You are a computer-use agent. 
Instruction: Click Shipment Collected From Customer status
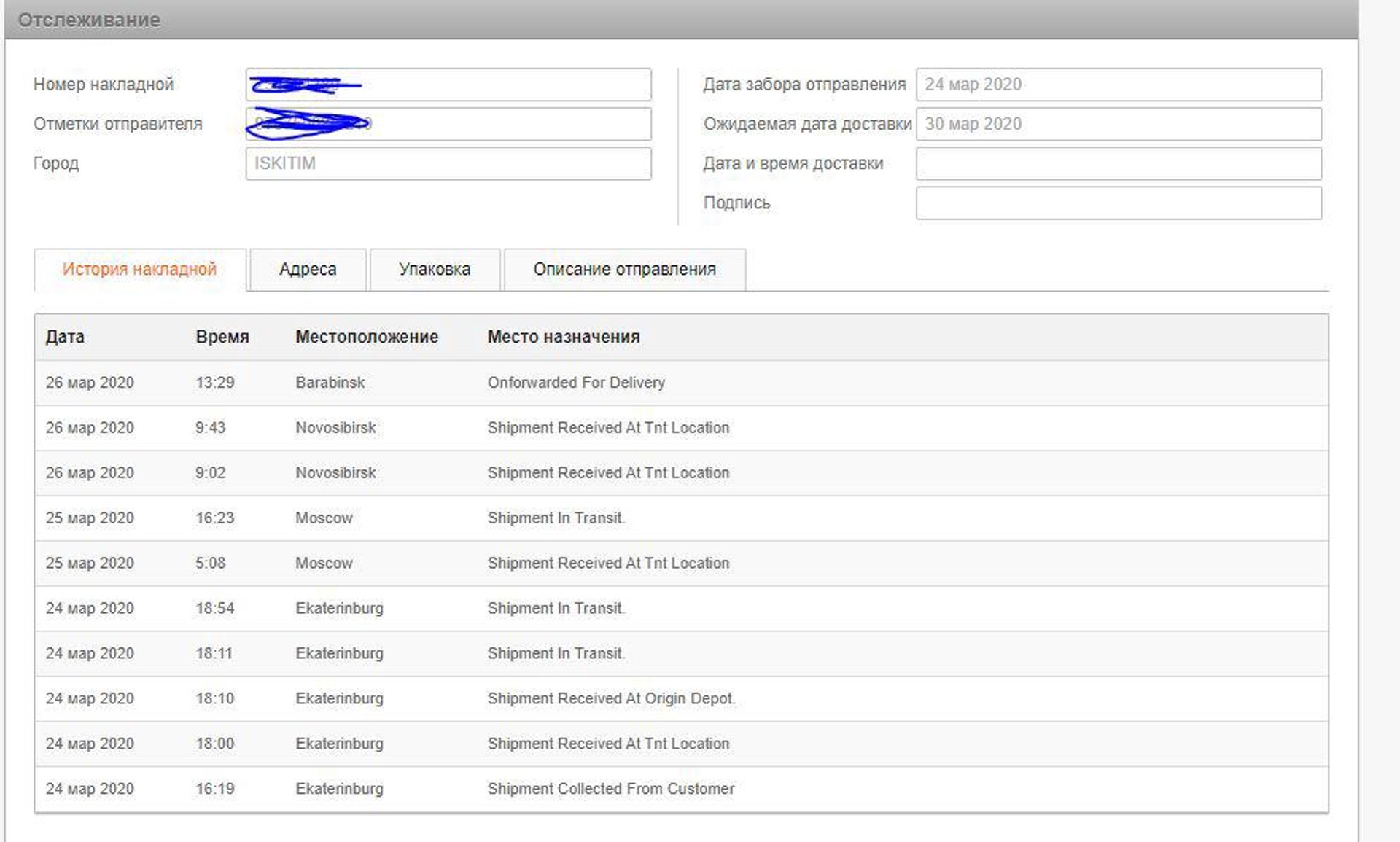tap(611, 790)
